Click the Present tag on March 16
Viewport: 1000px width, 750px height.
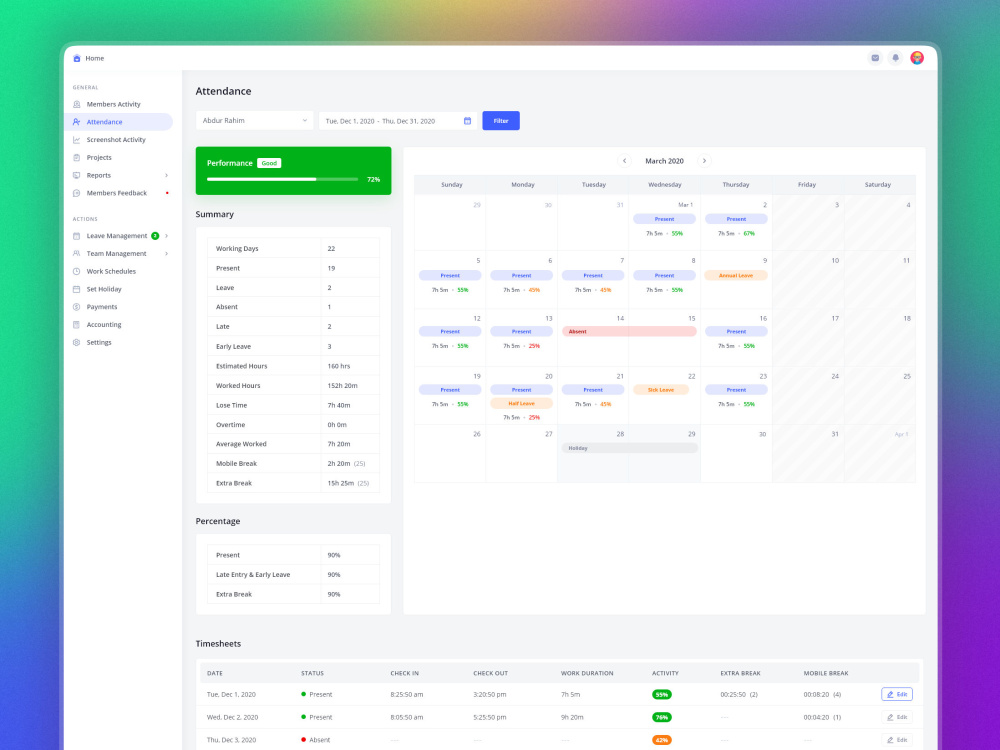point(736,332)
